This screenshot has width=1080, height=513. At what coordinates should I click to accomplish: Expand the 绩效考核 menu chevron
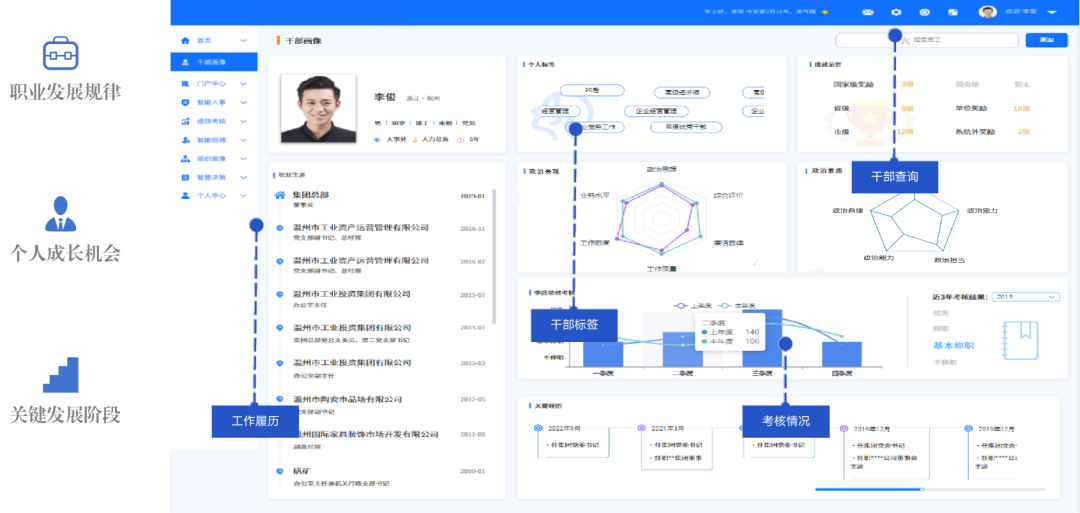(243, 121)
